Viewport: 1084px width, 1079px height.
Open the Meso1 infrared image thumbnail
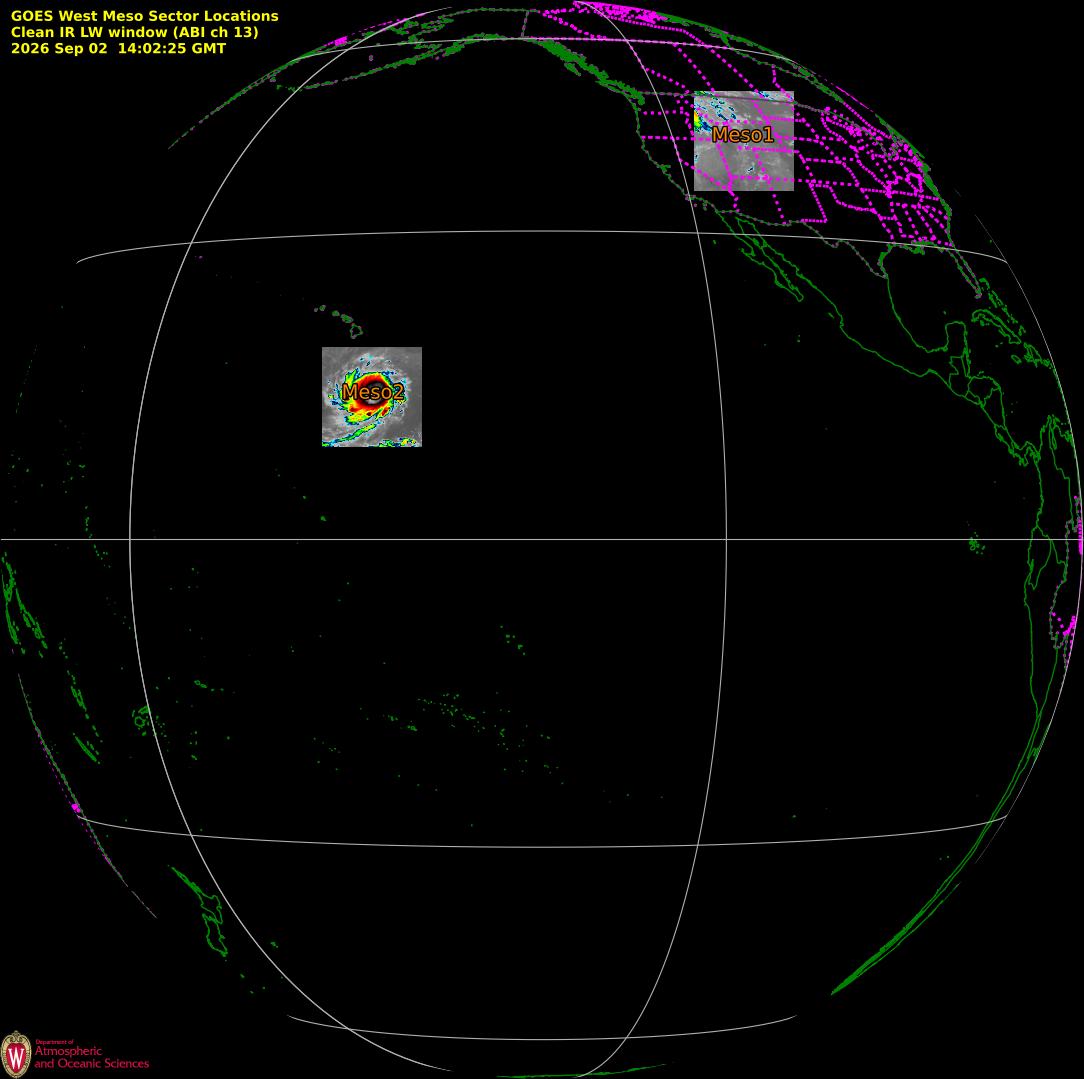pyautogui.click(x=744, y=141)
